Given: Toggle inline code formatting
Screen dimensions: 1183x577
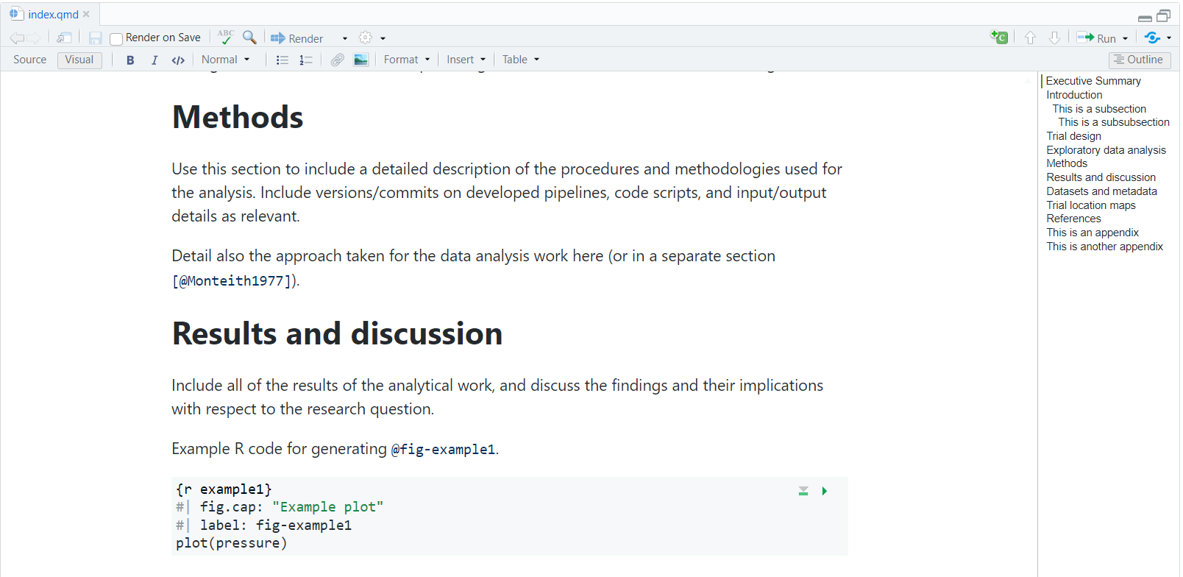Looking at the screenshot, I should pos(178,60).
